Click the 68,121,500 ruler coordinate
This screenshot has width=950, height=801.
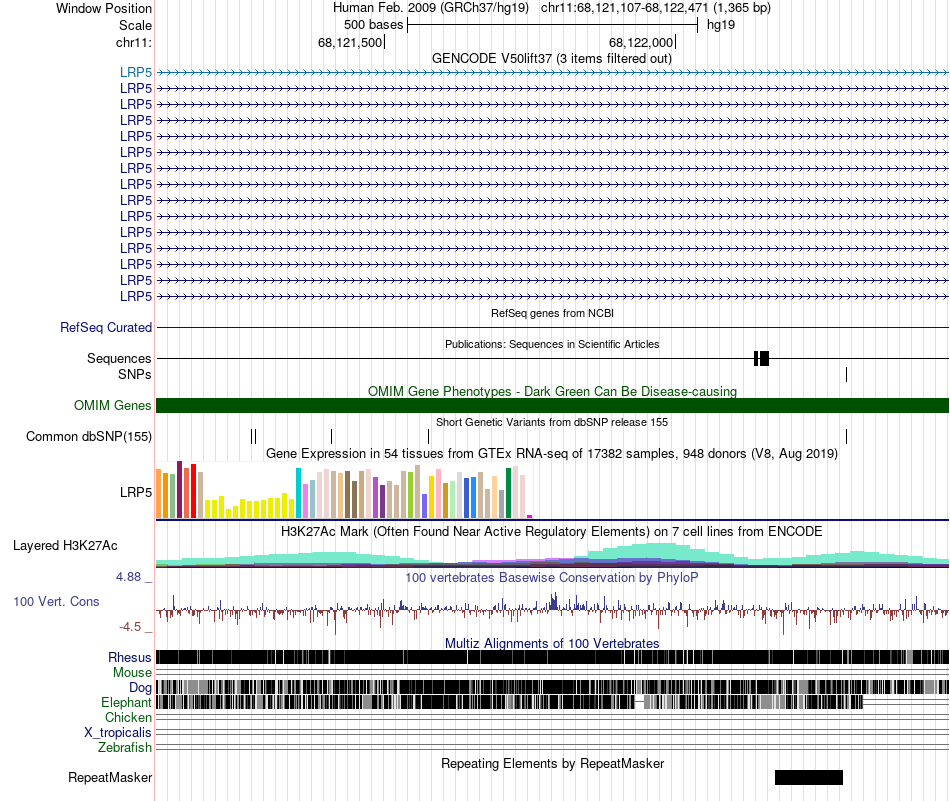350,42
